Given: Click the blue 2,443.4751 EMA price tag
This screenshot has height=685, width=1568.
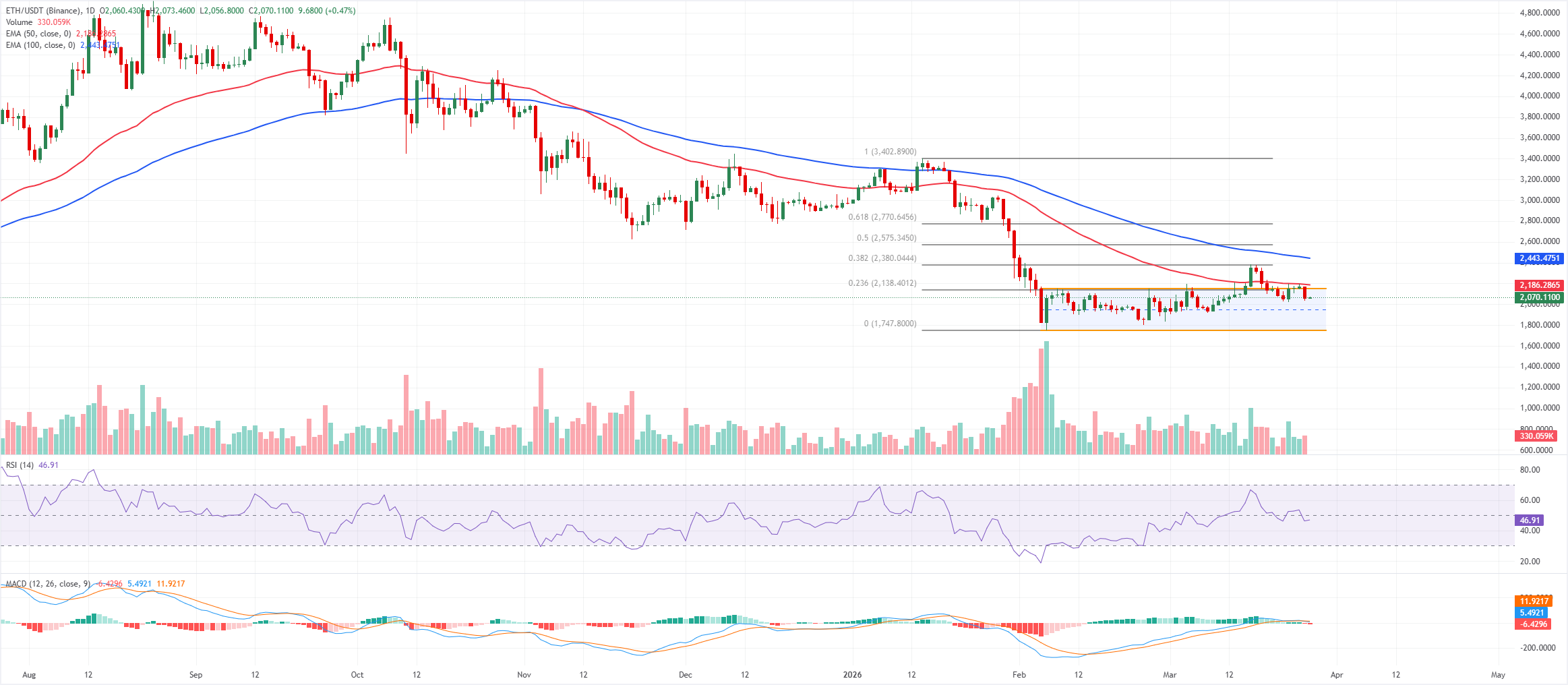Looking at the screenshot, I should [1539, 258].
